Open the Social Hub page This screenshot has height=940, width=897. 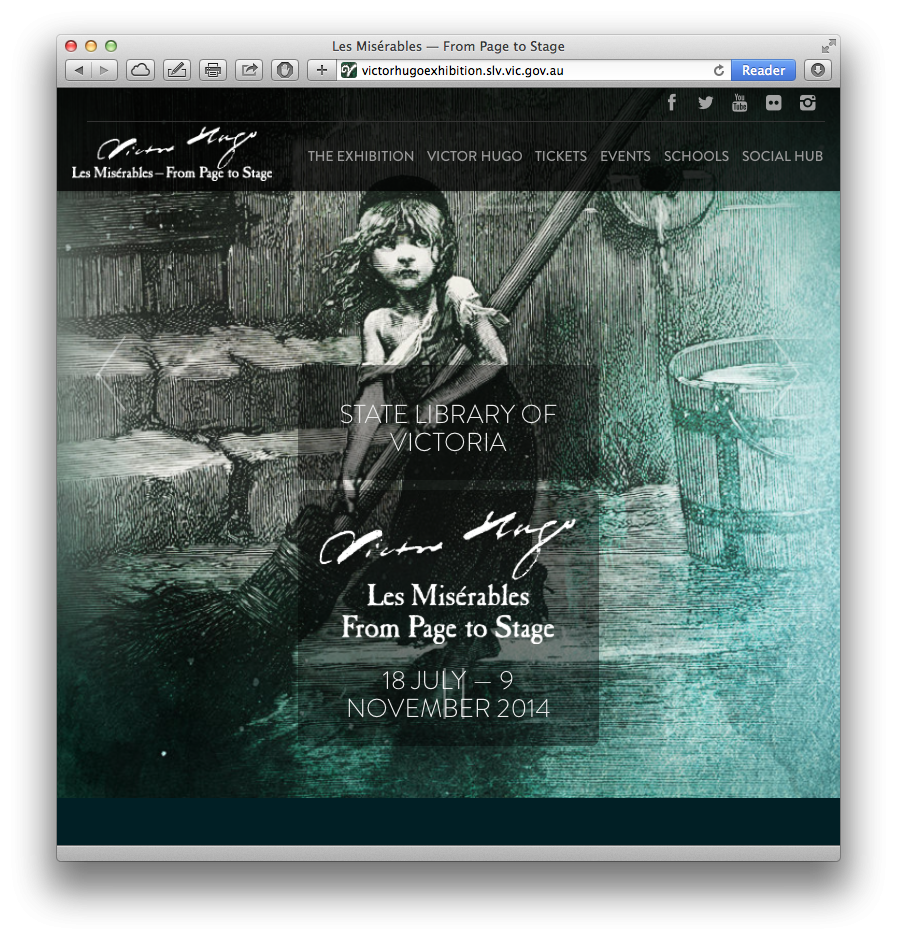pyautogui.click(x=782, y=156)
